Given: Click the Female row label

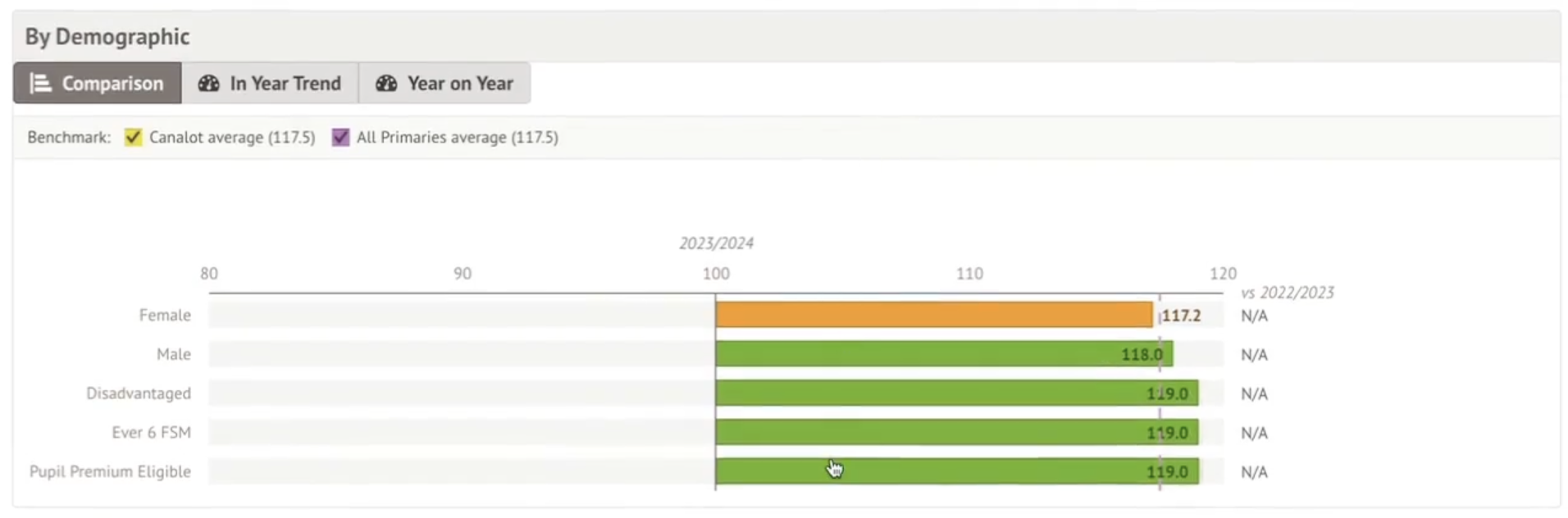Looking at the screenshot, I should pyautogui.click(x=165, y=316).
